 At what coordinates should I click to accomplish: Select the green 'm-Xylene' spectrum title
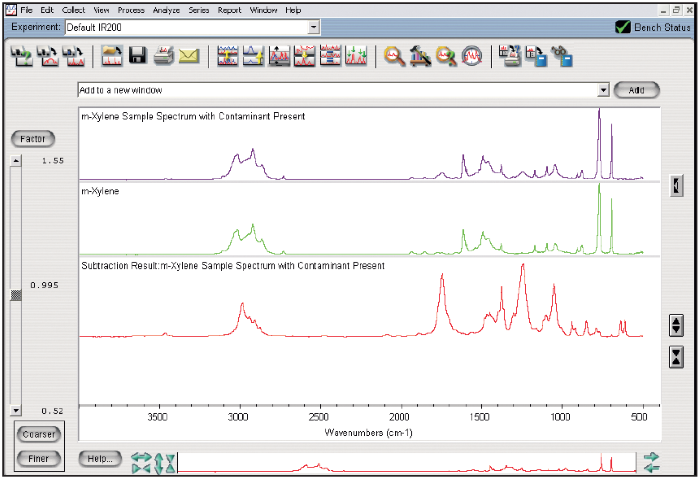click(x=100, y=191)
